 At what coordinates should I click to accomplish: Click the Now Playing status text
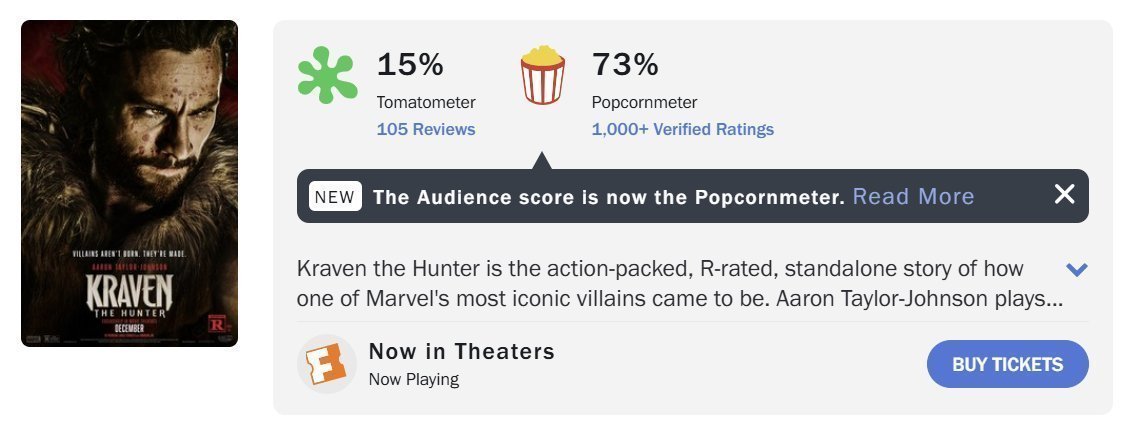click(414, 380)
